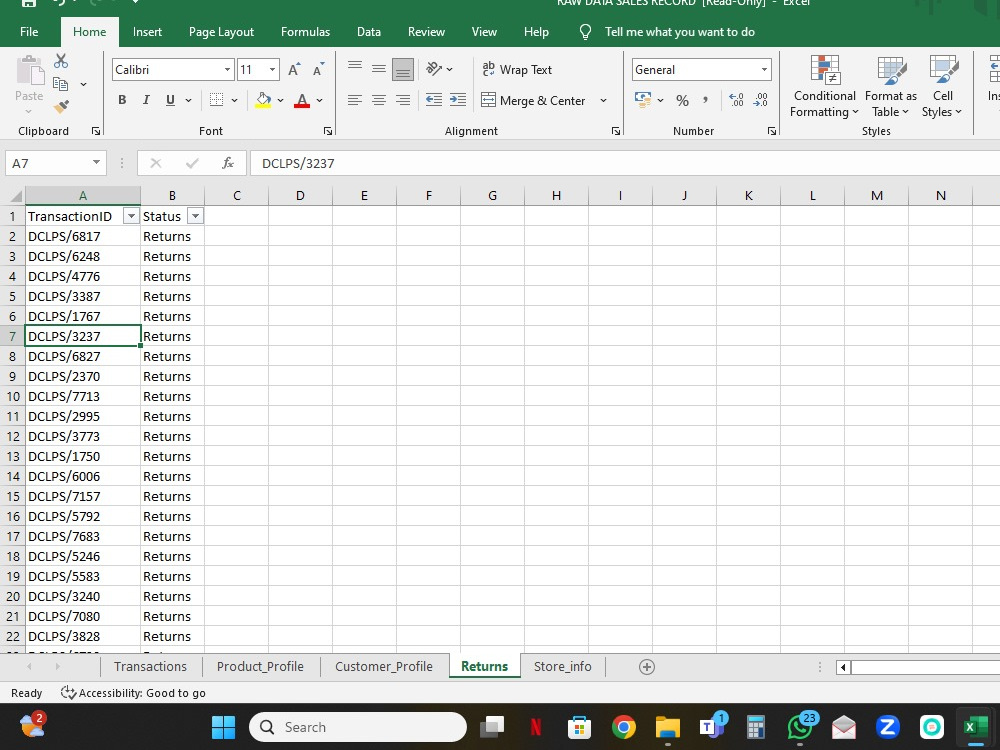Open the Product_Profile sheet tab
Image resolution: width=1000 pixels, height=750 pixels.
click(260, 666)
